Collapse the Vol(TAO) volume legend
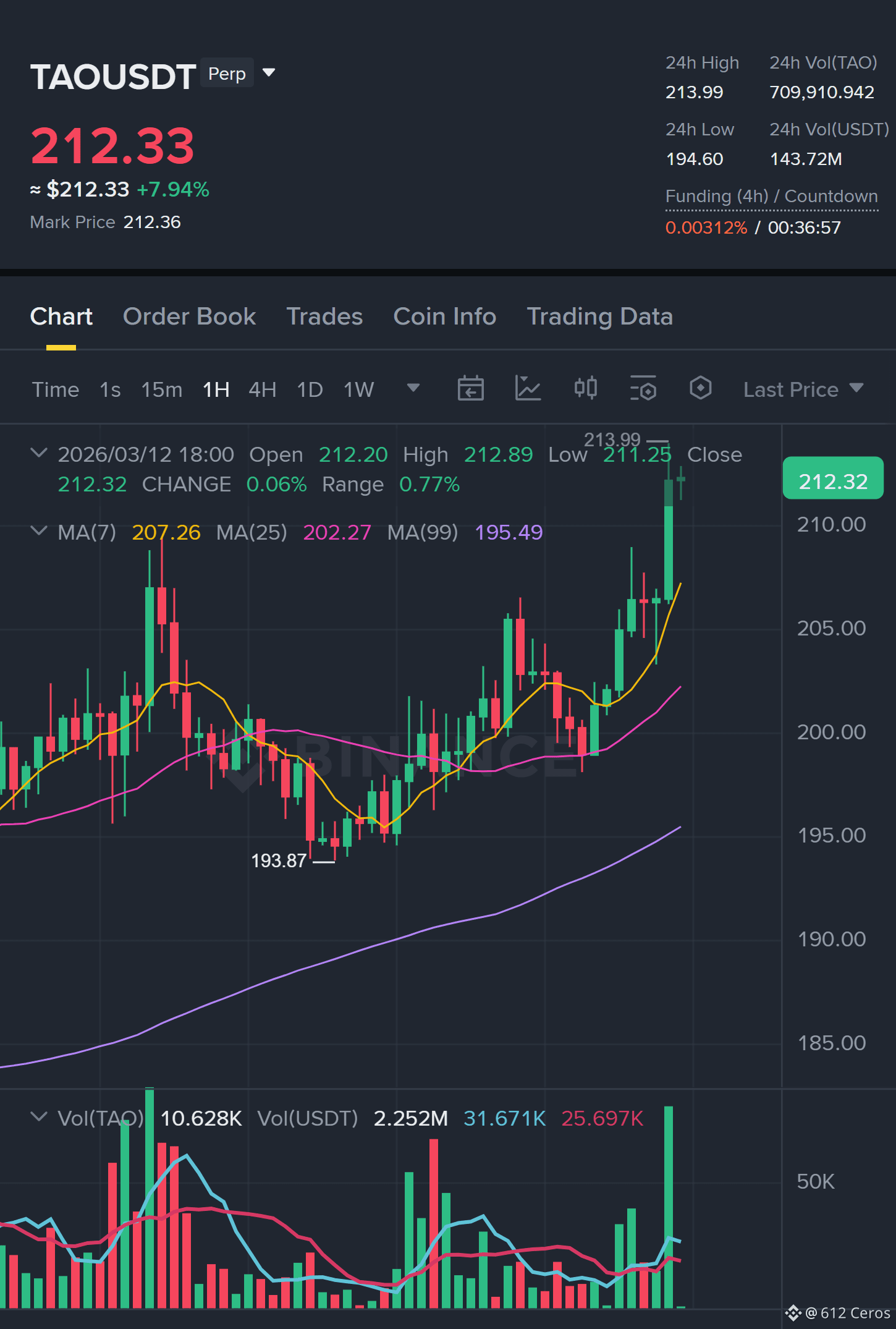Screen dimensions: 896x1329 pyautogui.click(x=38, y=1117)
